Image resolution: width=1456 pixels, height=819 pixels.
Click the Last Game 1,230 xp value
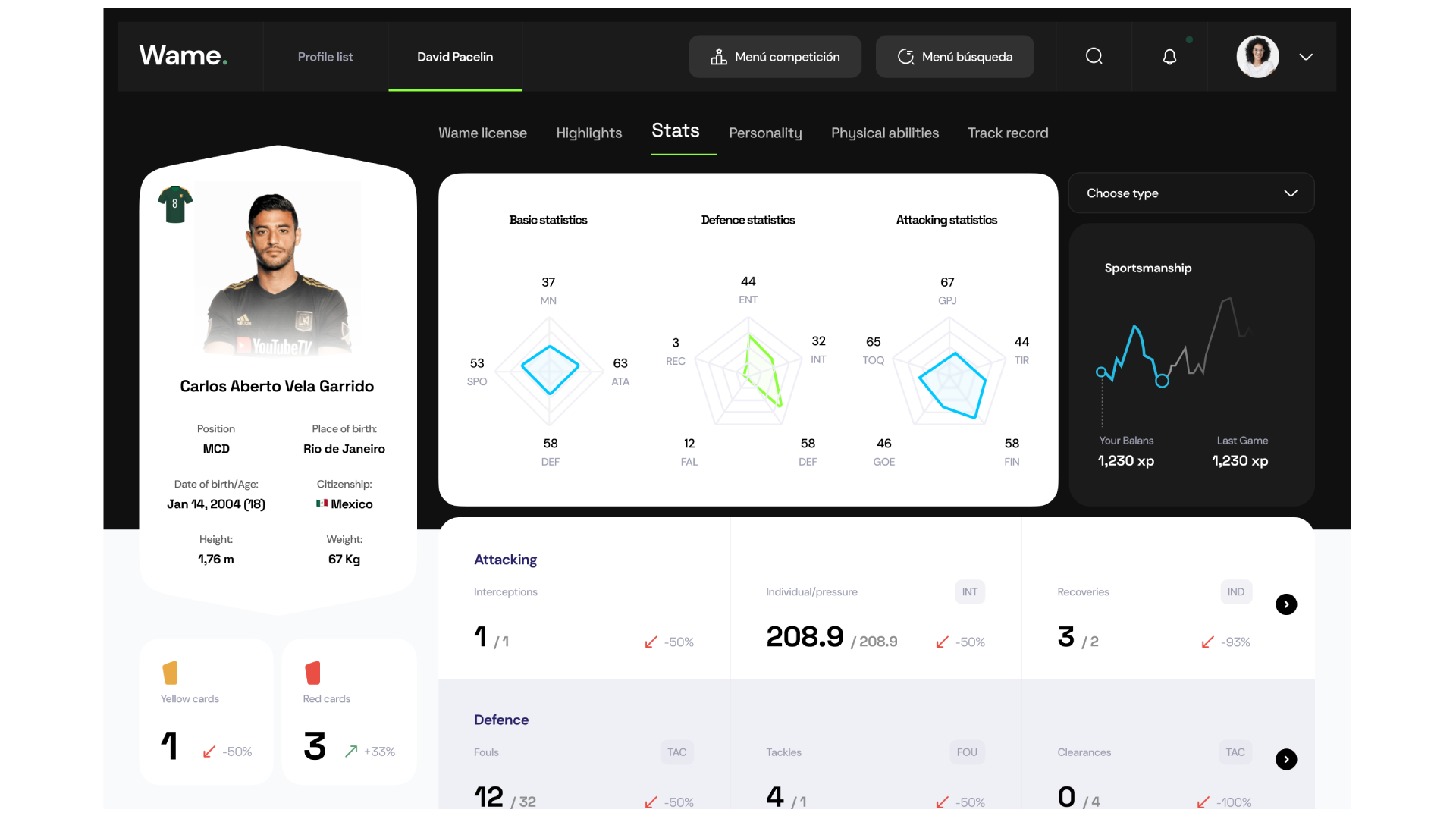[1240, 460]
